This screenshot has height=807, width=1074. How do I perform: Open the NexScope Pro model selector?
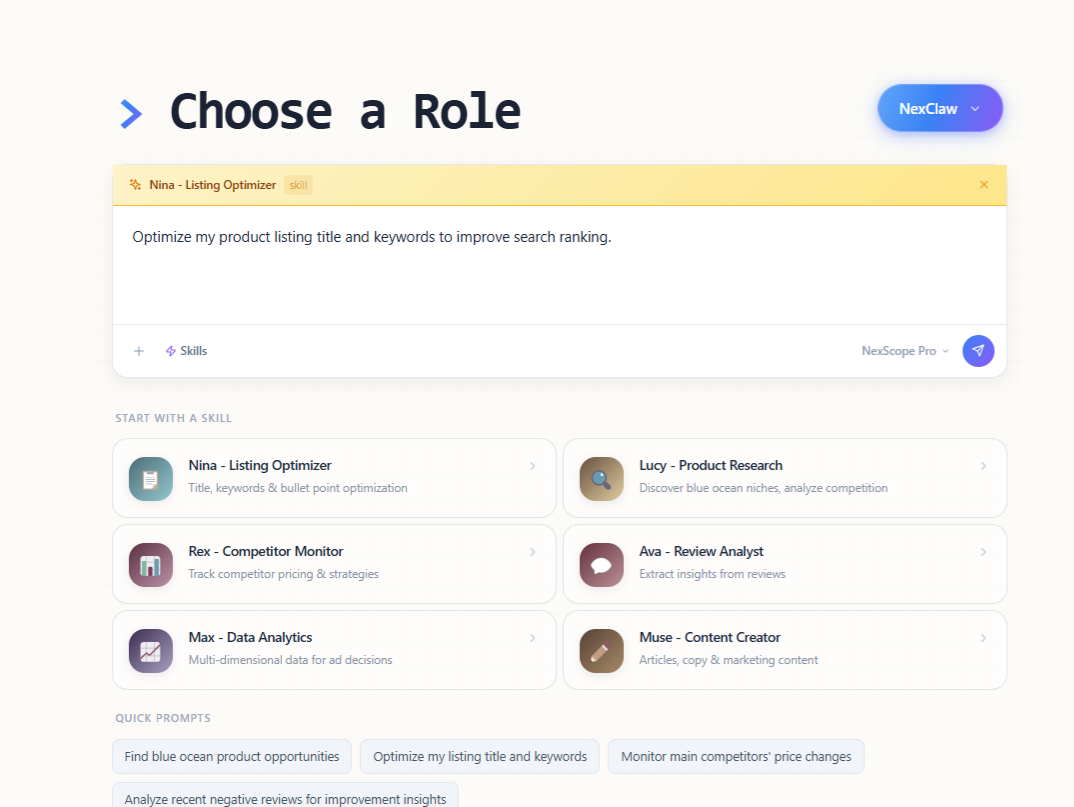[902, 351]
